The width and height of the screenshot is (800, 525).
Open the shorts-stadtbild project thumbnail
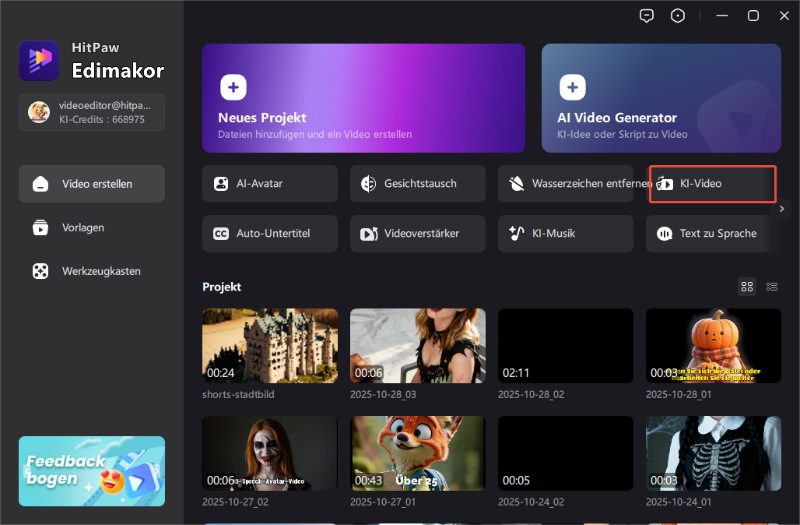click(x=269, y=345)
